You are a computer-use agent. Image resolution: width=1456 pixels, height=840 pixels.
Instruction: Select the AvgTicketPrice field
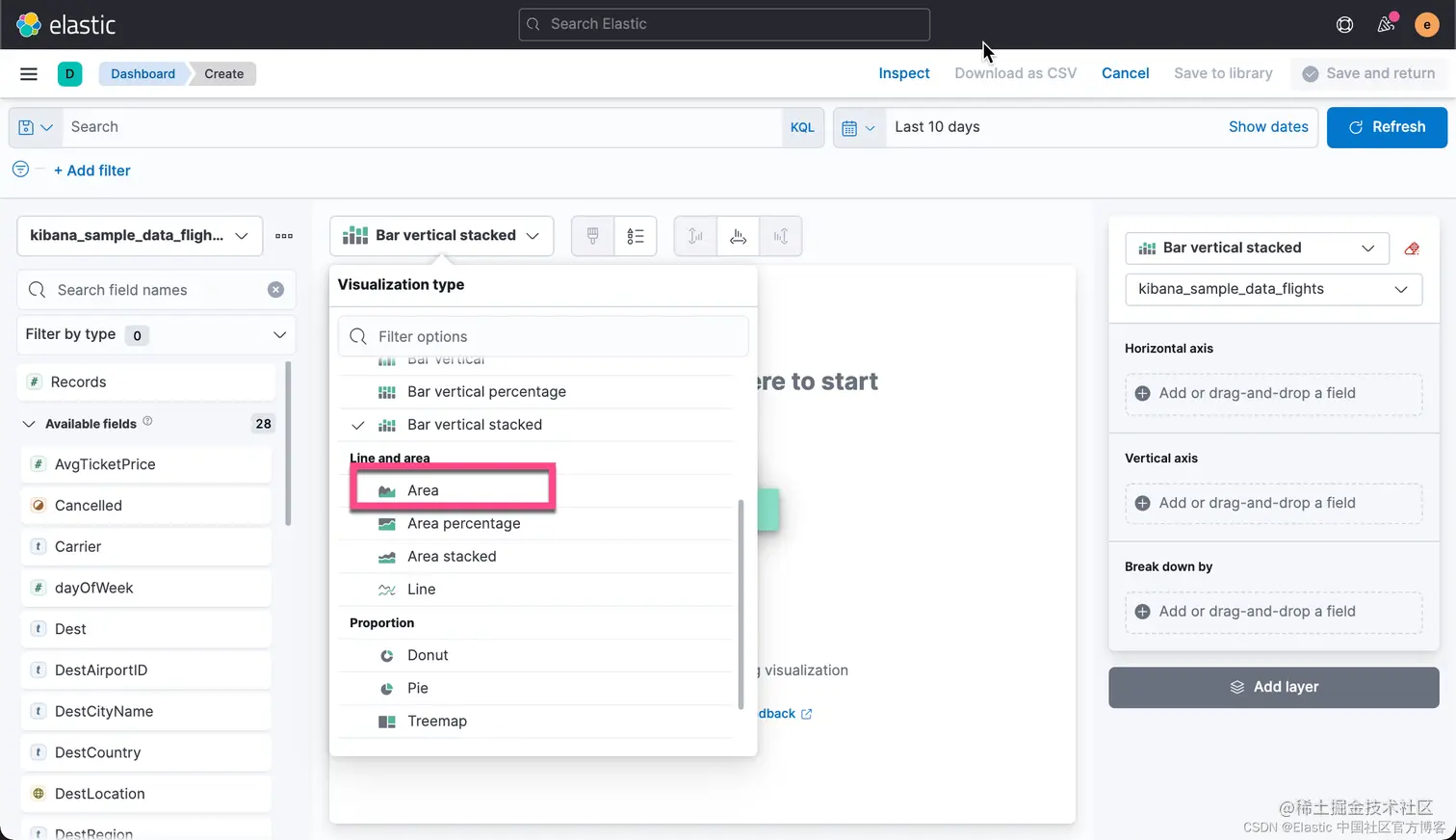pos(146,464)
